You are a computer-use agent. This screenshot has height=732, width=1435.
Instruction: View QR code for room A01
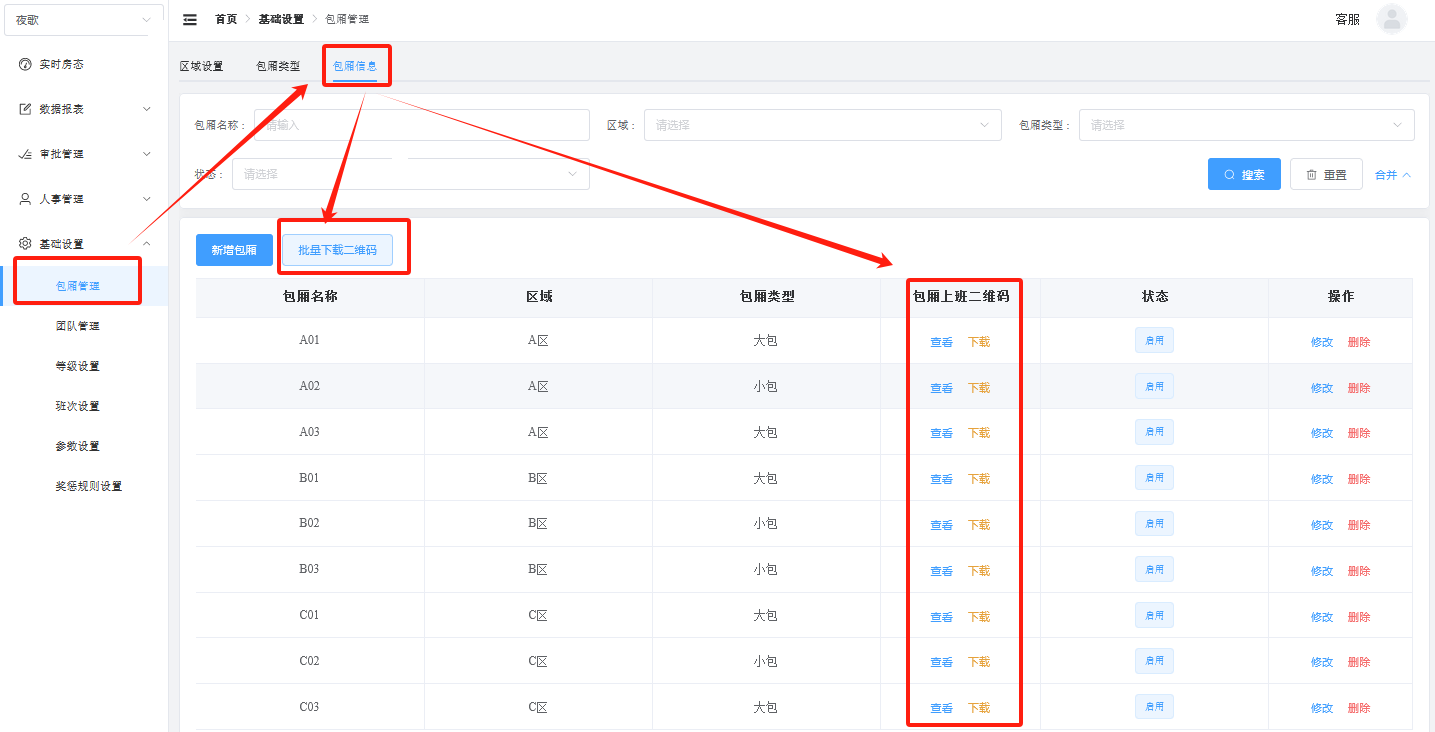[x=941, y=342]
